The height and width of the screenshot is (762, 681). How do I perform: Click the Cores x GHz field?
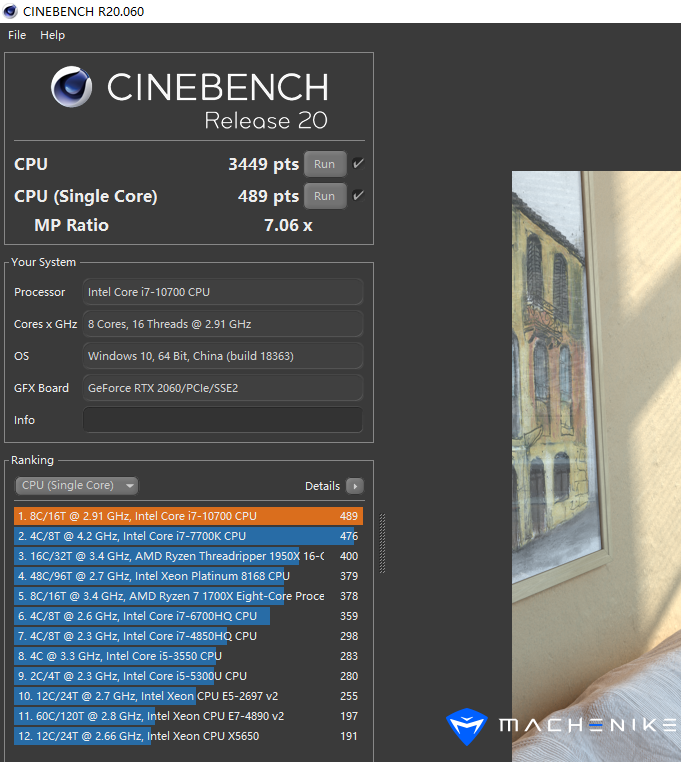pos(223,324)
